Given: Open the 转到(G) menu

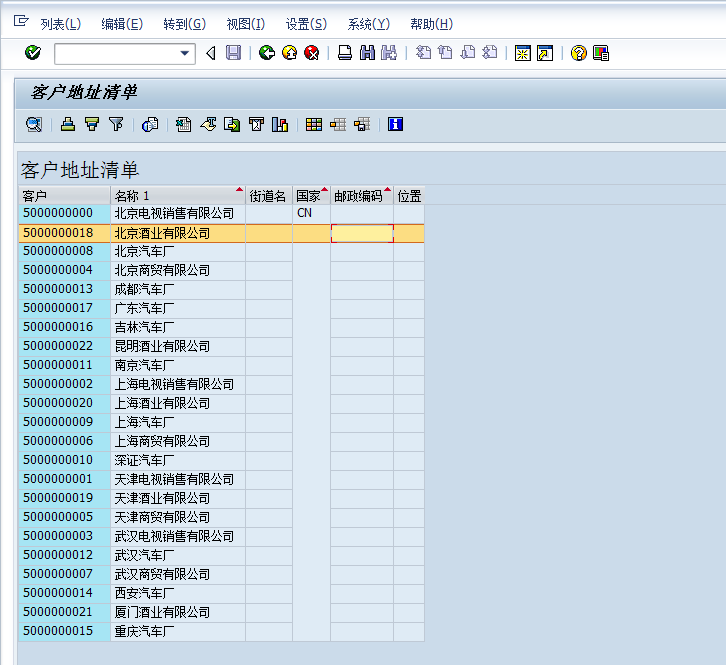Looking at the screenshot, I should point(185,24).
